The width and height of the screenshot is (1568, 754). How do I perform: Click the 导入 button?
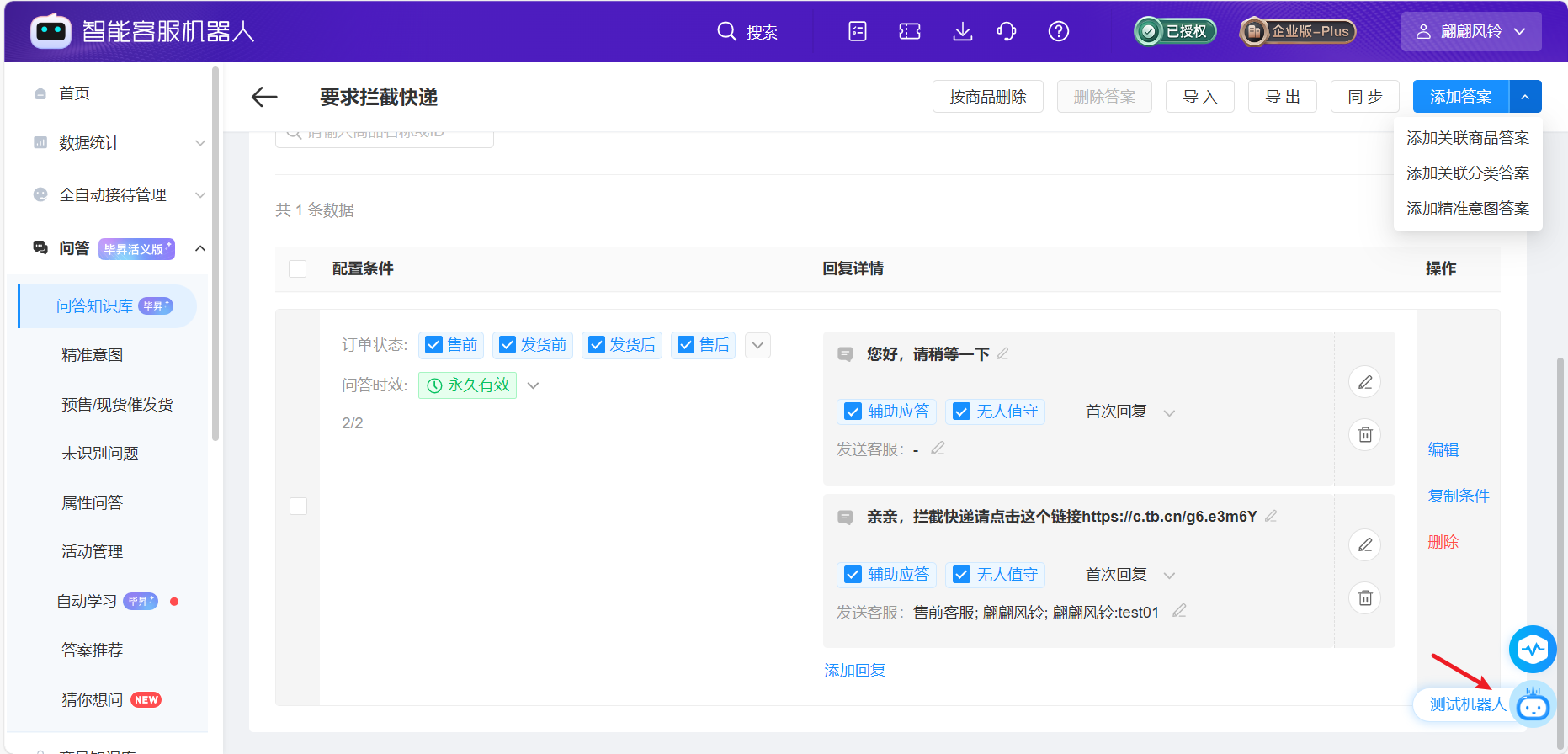1200,97
